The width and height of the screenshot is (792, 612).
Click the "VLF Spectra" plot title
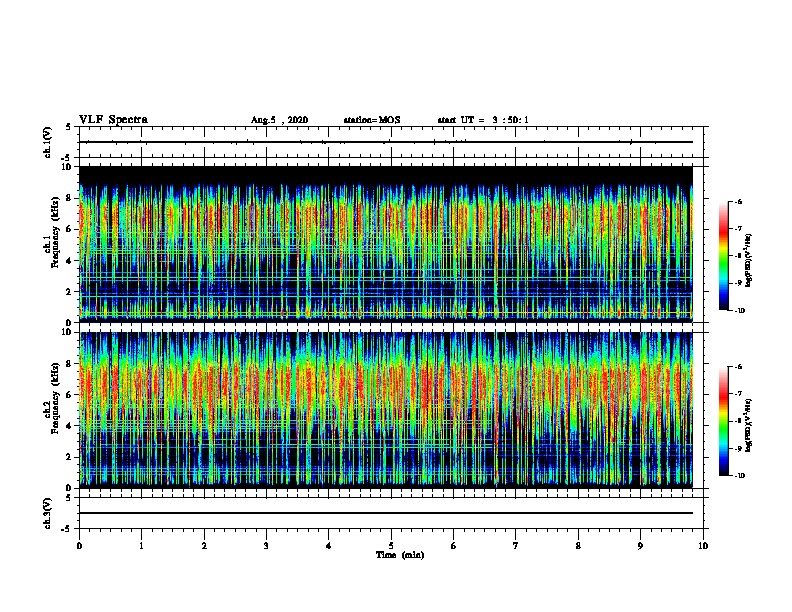tap(113, 120)
